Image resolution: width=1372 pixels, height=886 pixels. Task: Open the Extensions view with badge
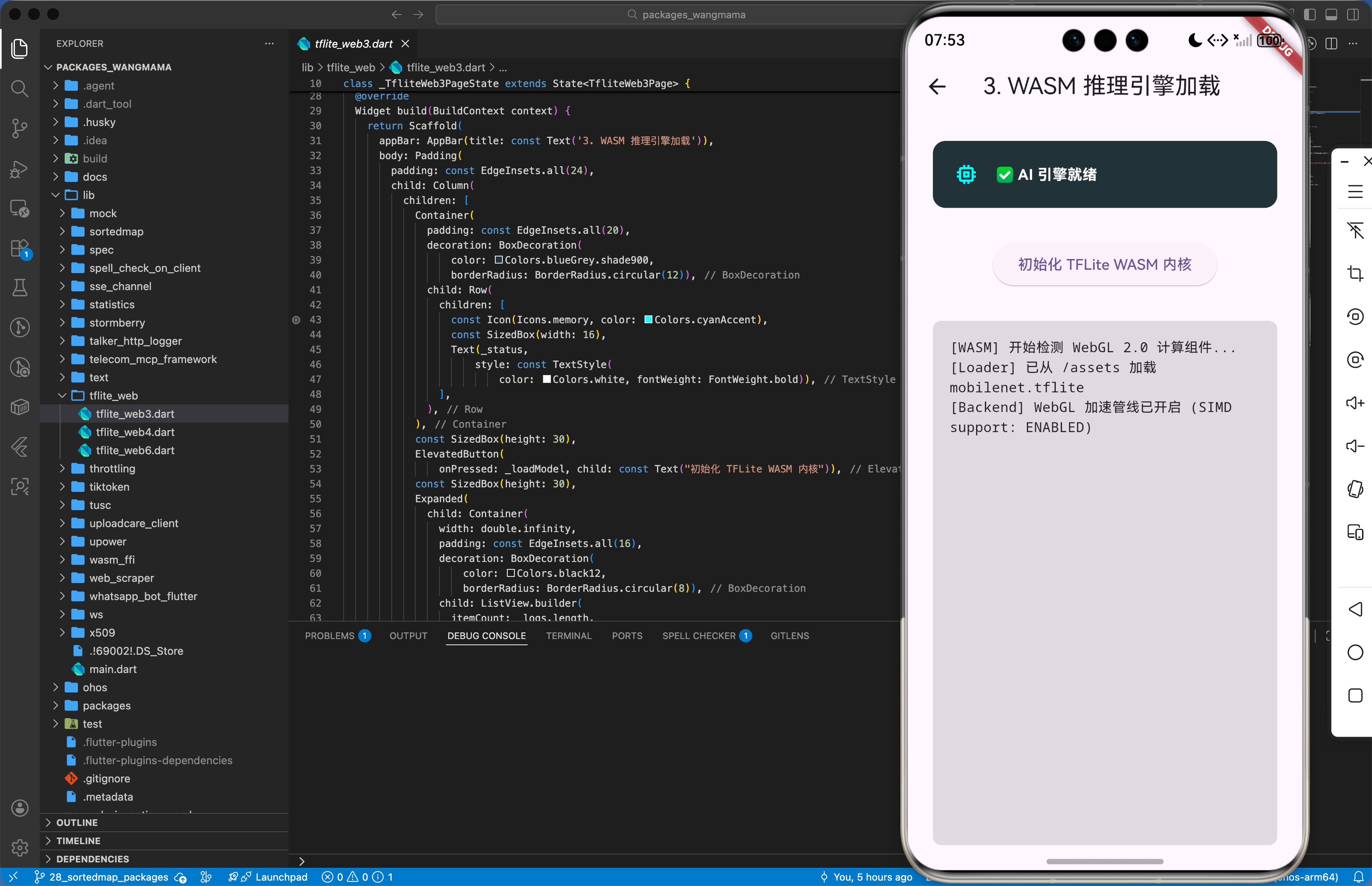(x=19, y=249)
